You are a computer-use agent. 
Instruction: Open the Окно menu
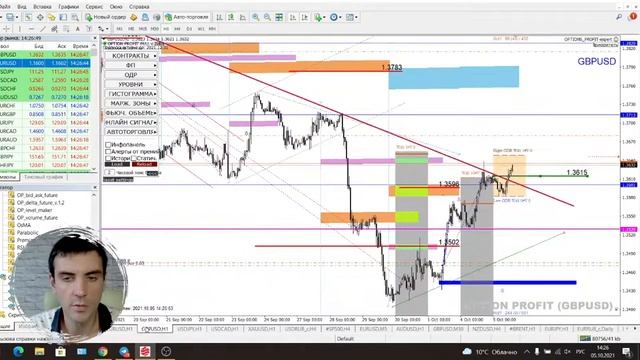tap(116, 7)
